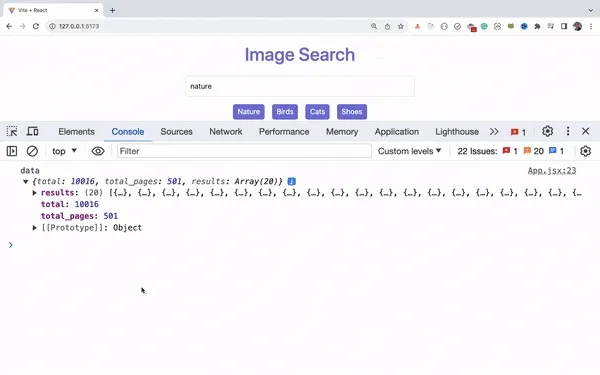Click the red error count badge

(x=518, y=132)
